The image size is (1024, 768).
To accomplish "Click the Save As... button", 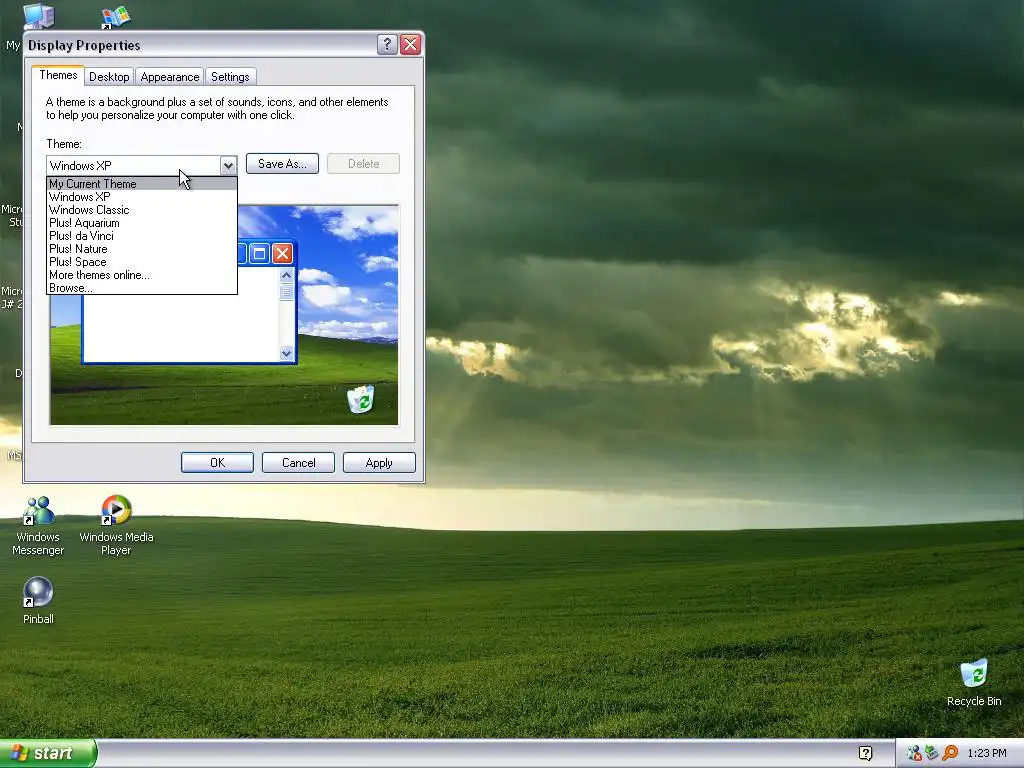I will [282, 164].
